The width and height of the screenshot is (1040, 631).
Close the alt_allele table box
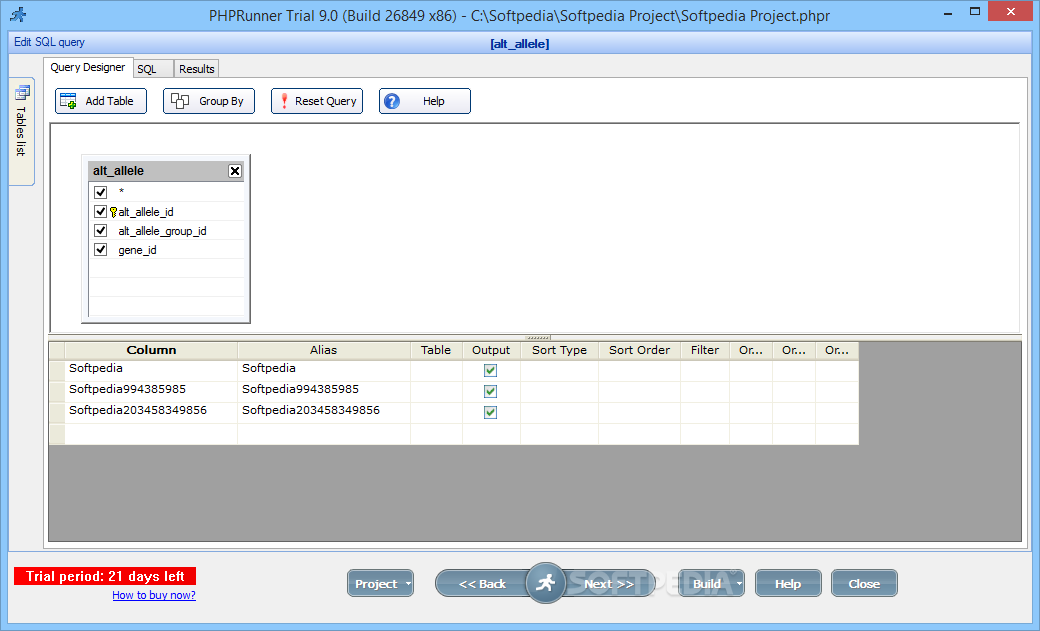tap(235, 171)
